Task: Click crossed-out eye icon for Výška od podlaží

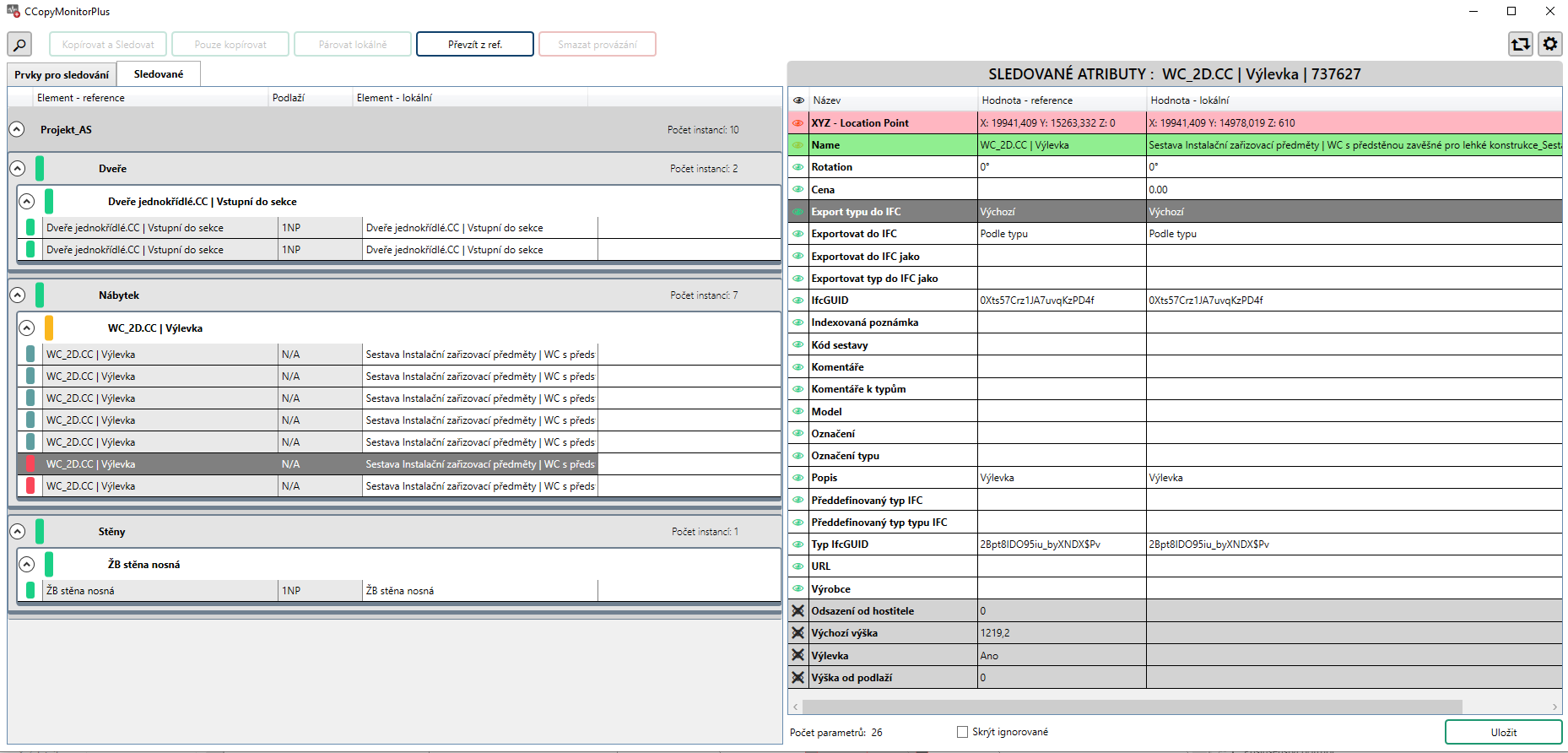Action: click(798, 677)
